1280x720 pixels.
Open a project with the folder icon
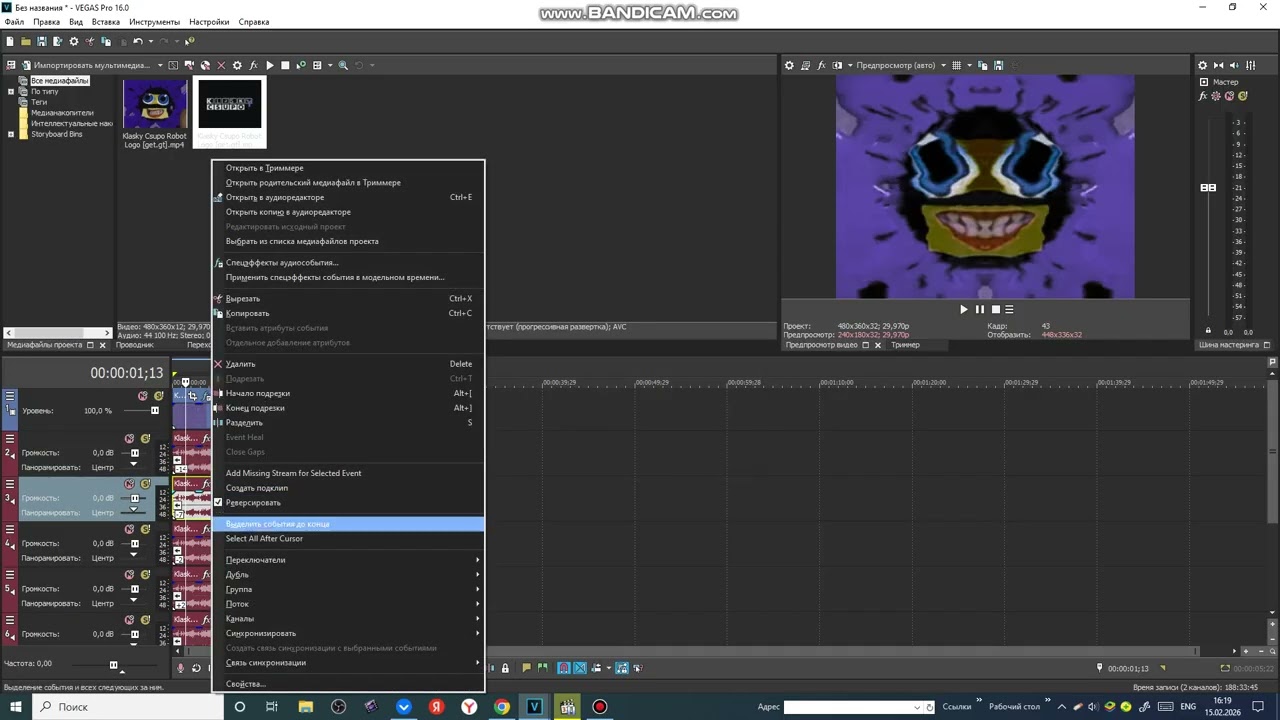pyautogui.click(x=26, y=41)
